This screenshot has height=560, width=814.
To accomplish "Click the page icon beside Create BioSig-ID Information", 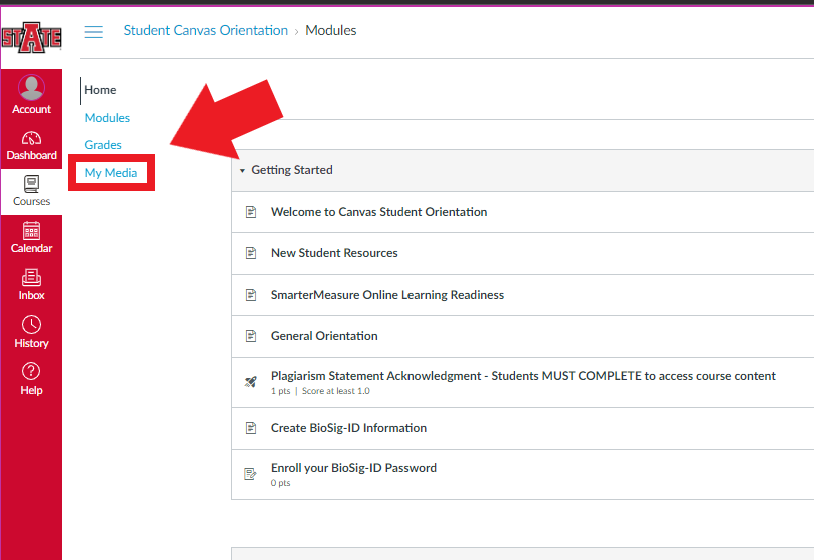I will coord(251,428).
